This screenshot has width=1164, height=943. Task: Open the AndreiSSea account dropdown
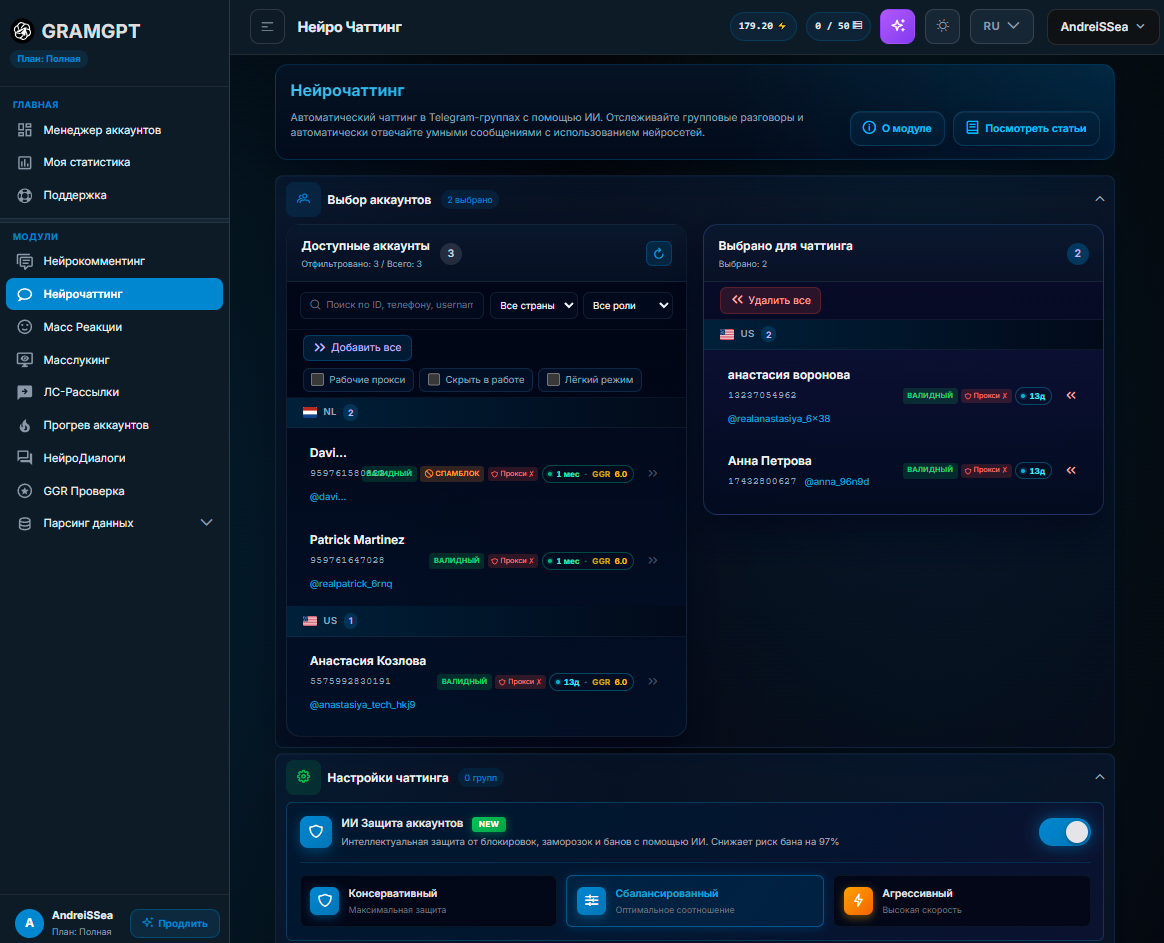[1102, 27]
